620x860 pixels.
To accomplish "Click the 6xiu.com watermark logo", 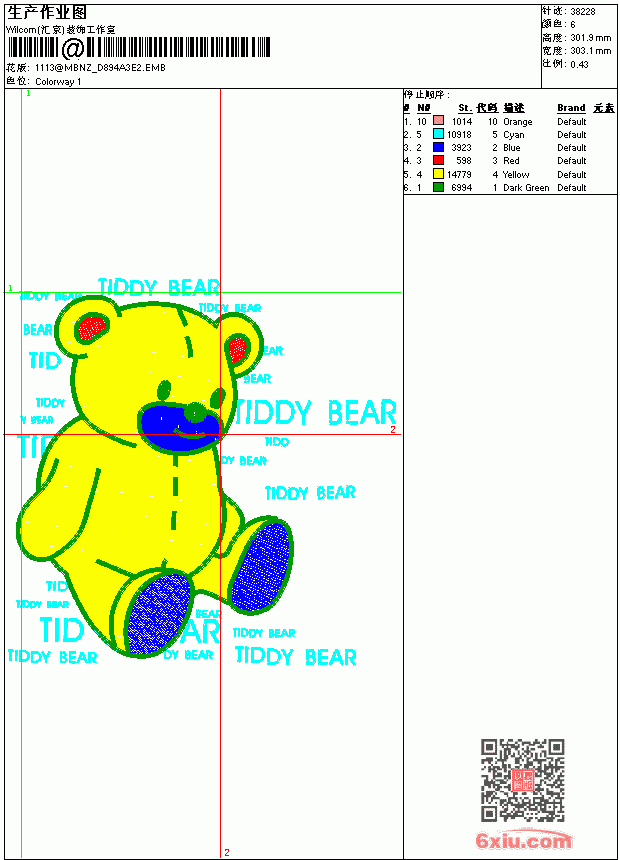I will (523, 840).
